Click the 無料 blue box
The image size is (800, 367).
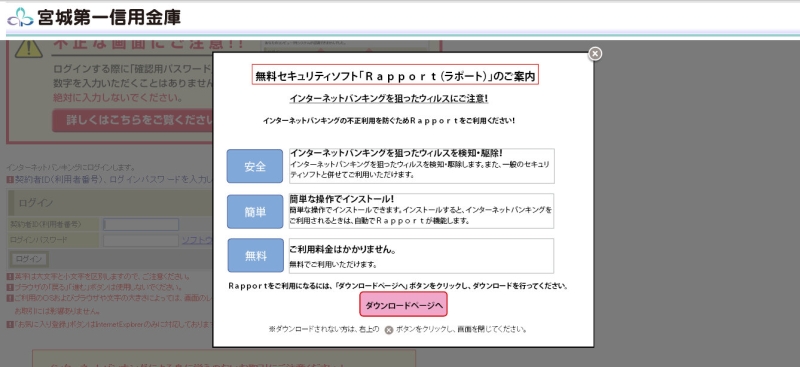coord(255,256)
